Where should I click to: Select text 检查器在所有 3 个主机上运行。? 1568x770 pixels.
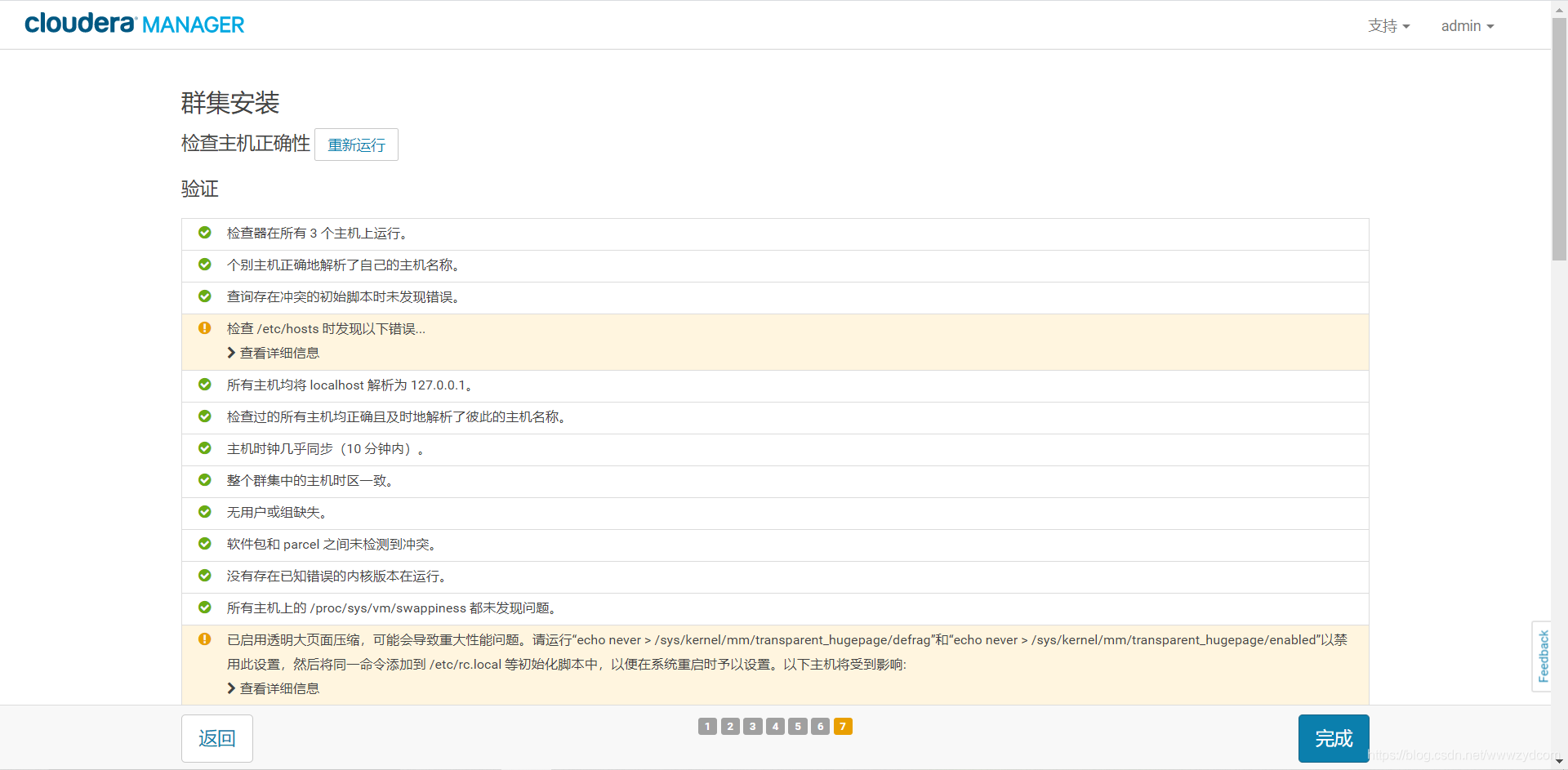[x=318, y=234]
